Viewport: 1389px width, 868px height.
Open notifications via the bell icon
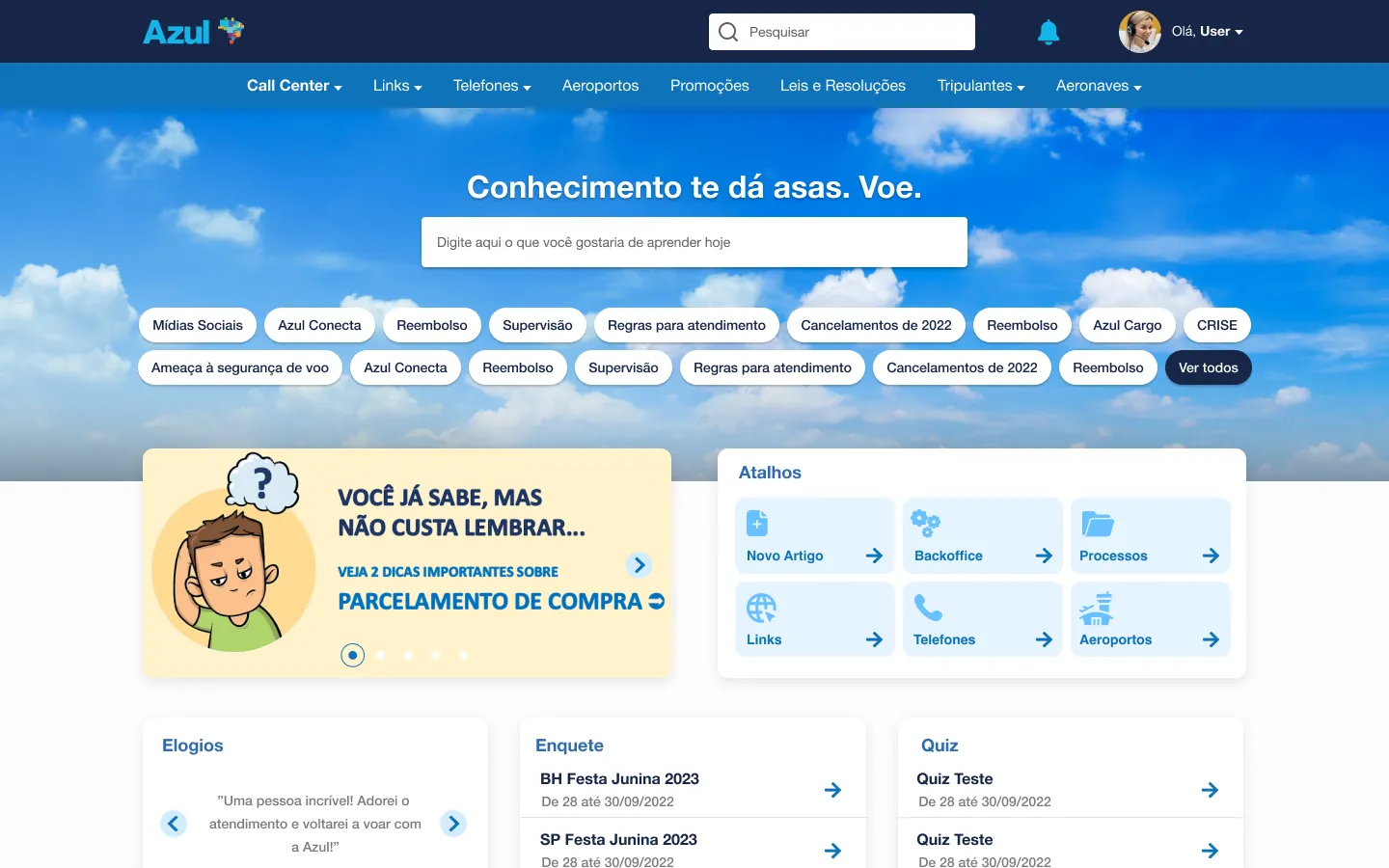[x=1049, y=32]
